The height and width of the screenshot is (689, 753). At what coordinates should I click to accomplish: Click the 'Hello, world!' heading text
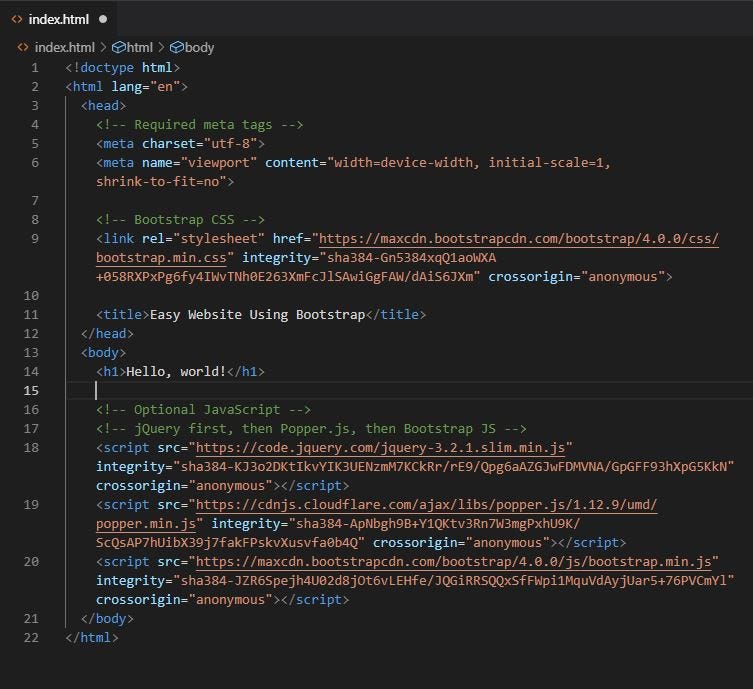click(176, 372)
